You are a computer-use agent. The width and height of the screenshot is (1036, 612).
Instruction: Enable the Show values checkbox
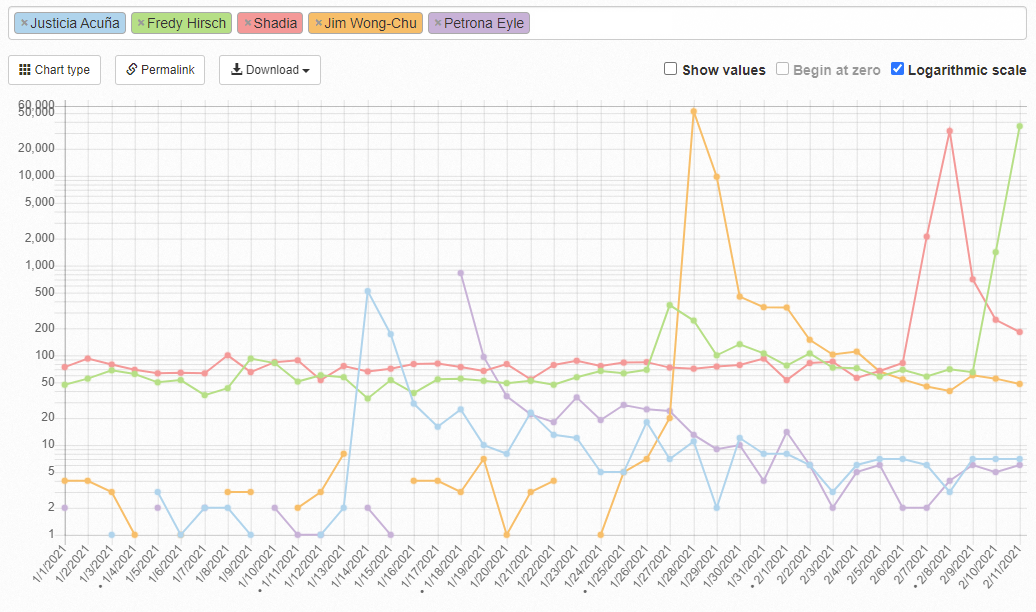pos(671,69)
